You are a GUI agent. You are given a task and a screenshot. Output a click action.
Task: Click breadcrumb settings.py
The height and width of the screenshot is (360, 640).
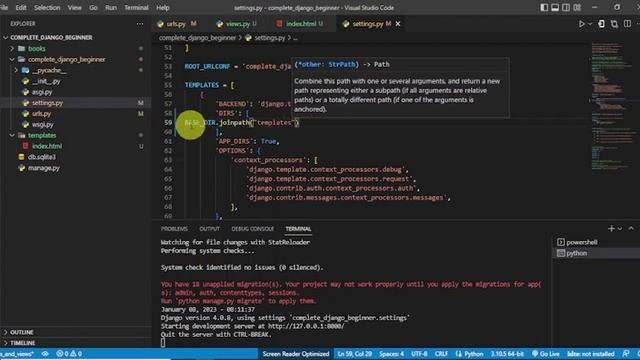tap(269, 38)
